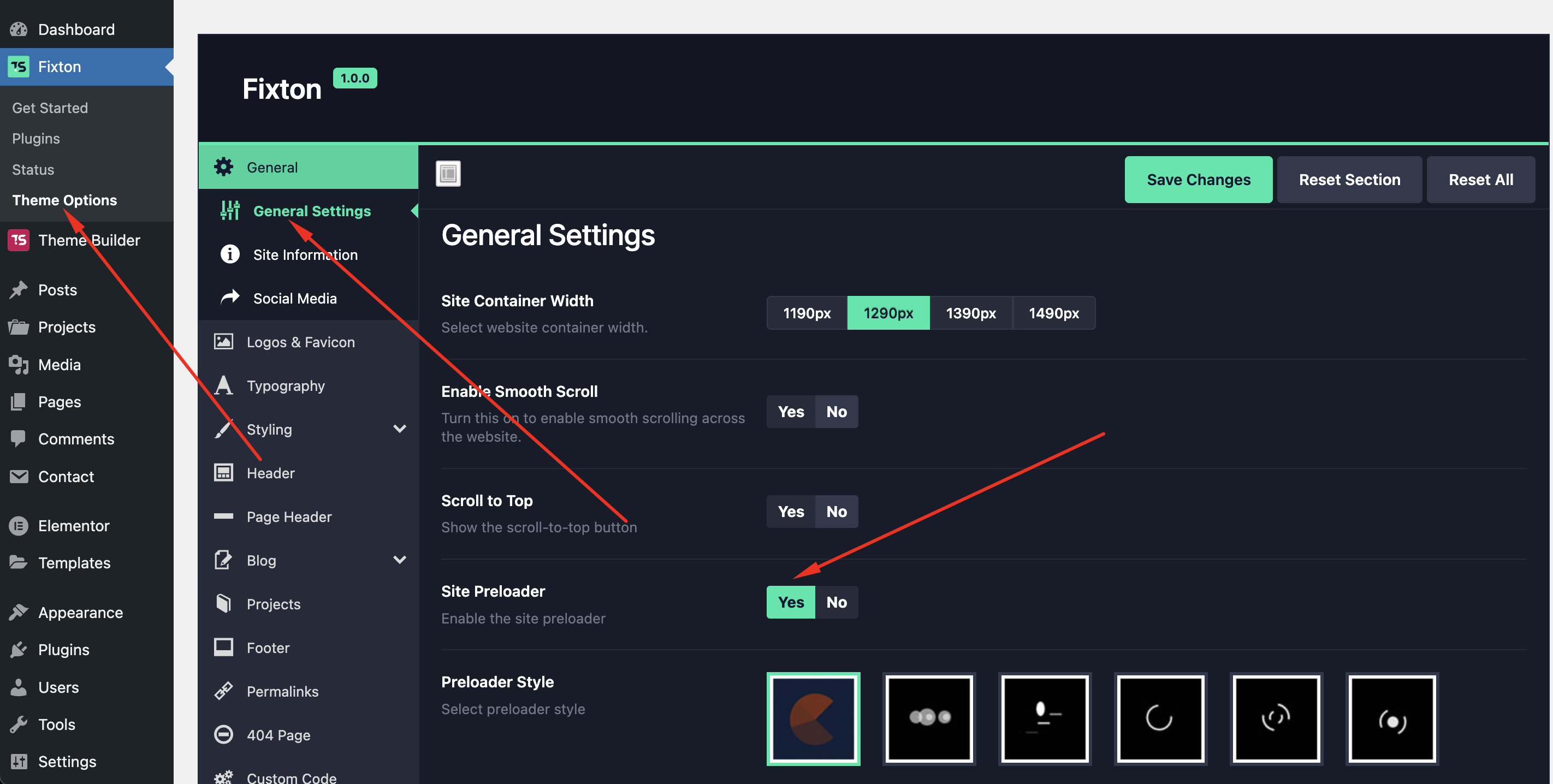Click the Header layout icon
Image resolution: width=1553 pixels, height=784 pixels.
[224, 472]
